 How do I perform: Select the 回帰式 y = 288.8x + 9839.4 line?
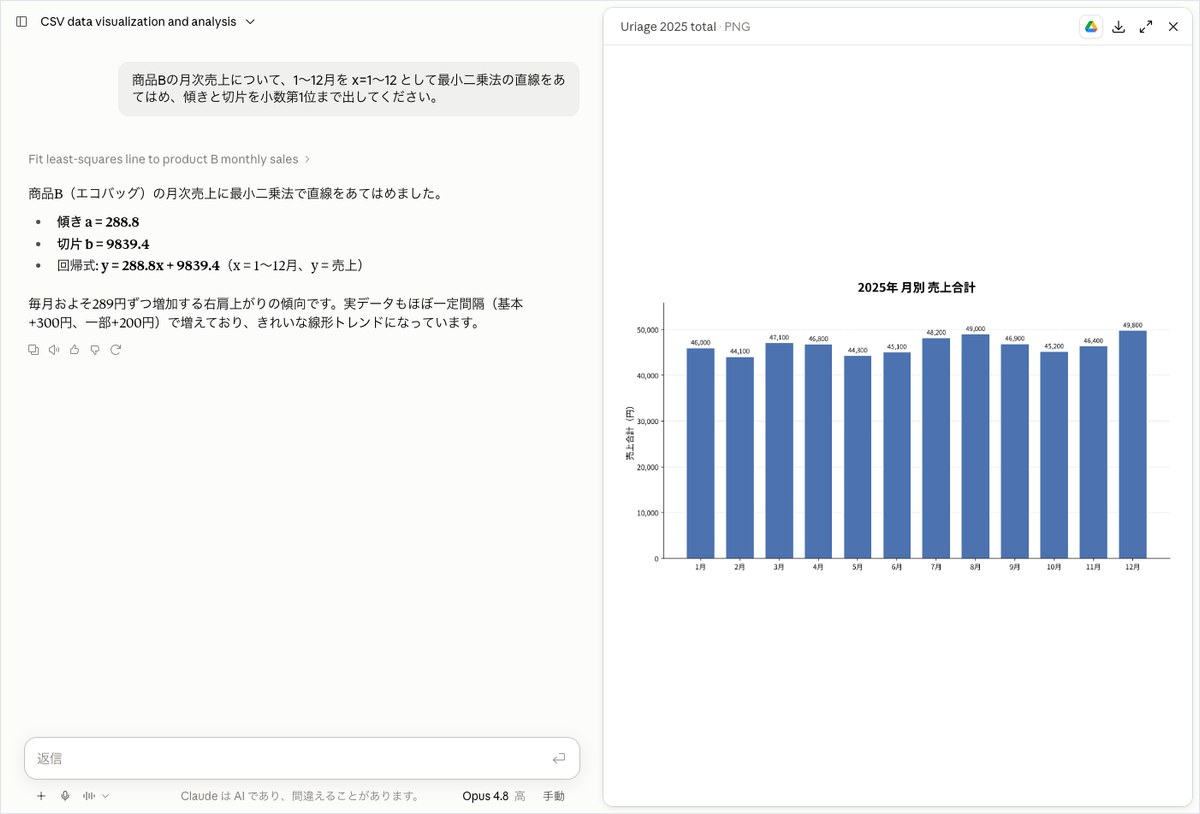pyautogui.click(x=213, y=266)
